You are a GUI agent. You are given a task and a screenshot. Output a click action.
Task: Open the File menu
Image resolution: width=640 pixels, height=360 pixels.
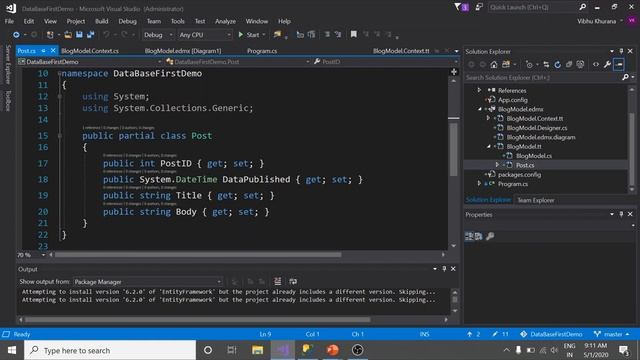click(9, 21)
